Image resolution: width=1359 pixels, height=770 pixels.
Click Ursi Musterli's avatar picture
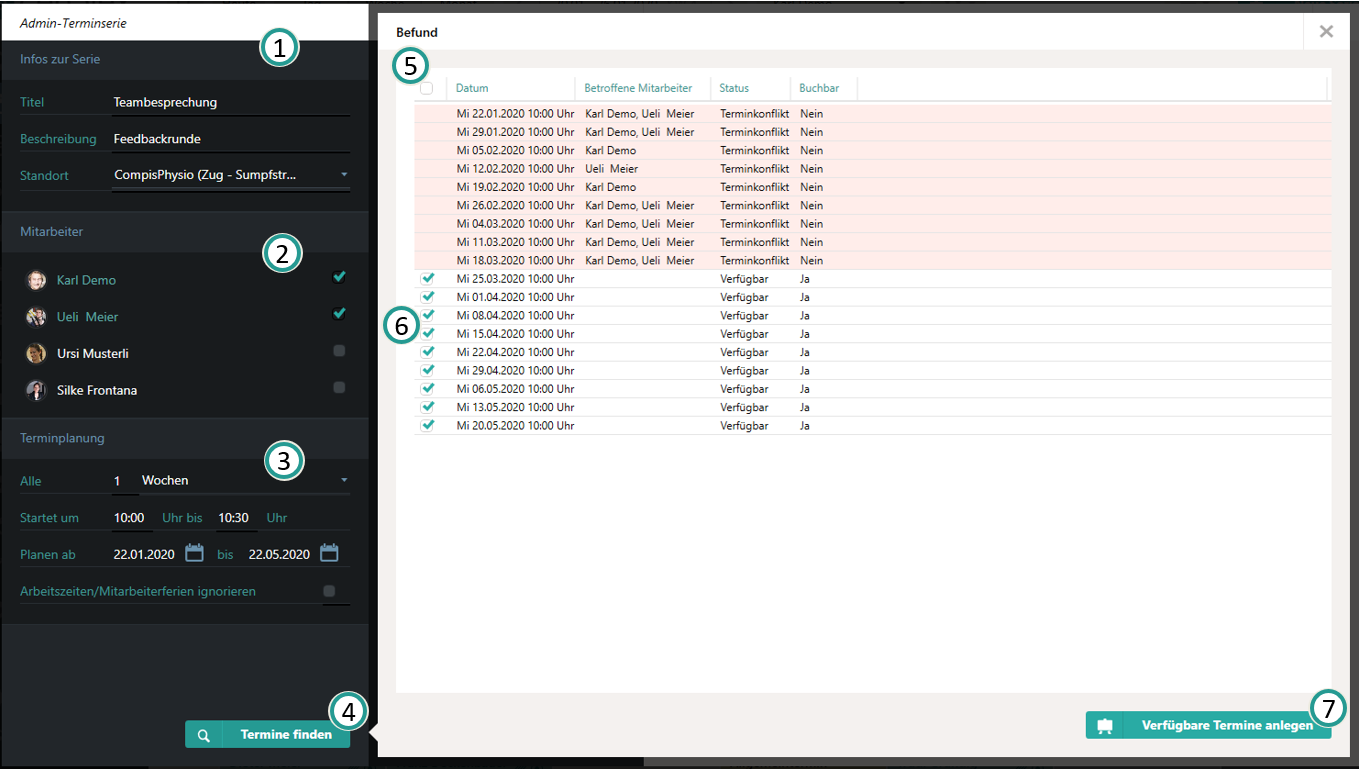tap(36, 354)
